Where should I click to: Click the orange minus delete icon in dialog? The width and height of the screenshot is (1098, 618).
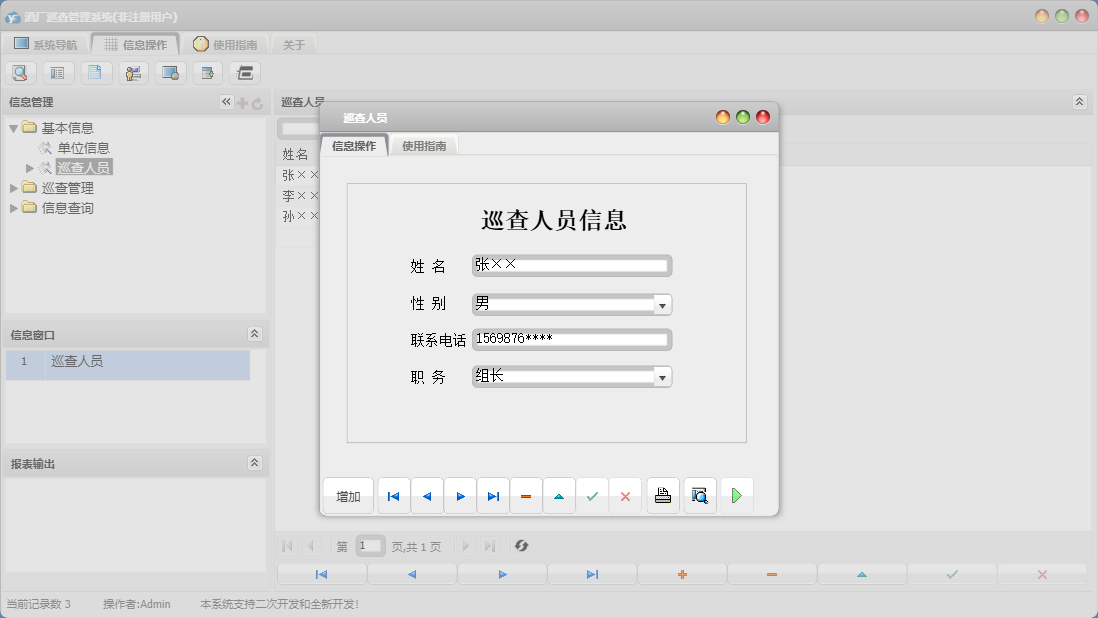pyautogui.click(x=526, y=496)
